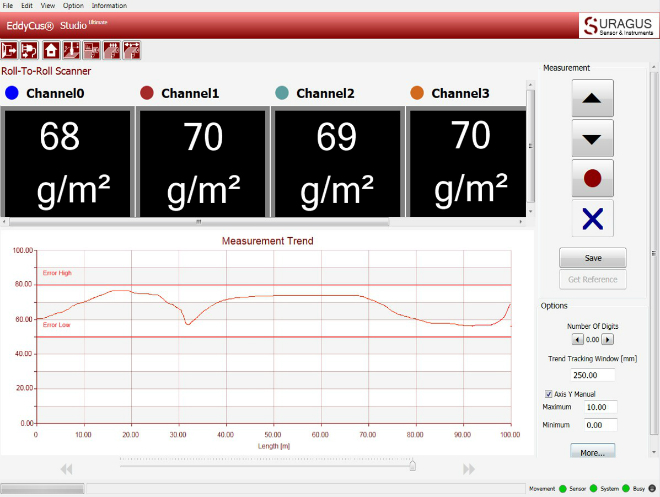Click the Channel3 orange color dot

tap(417, 93)
